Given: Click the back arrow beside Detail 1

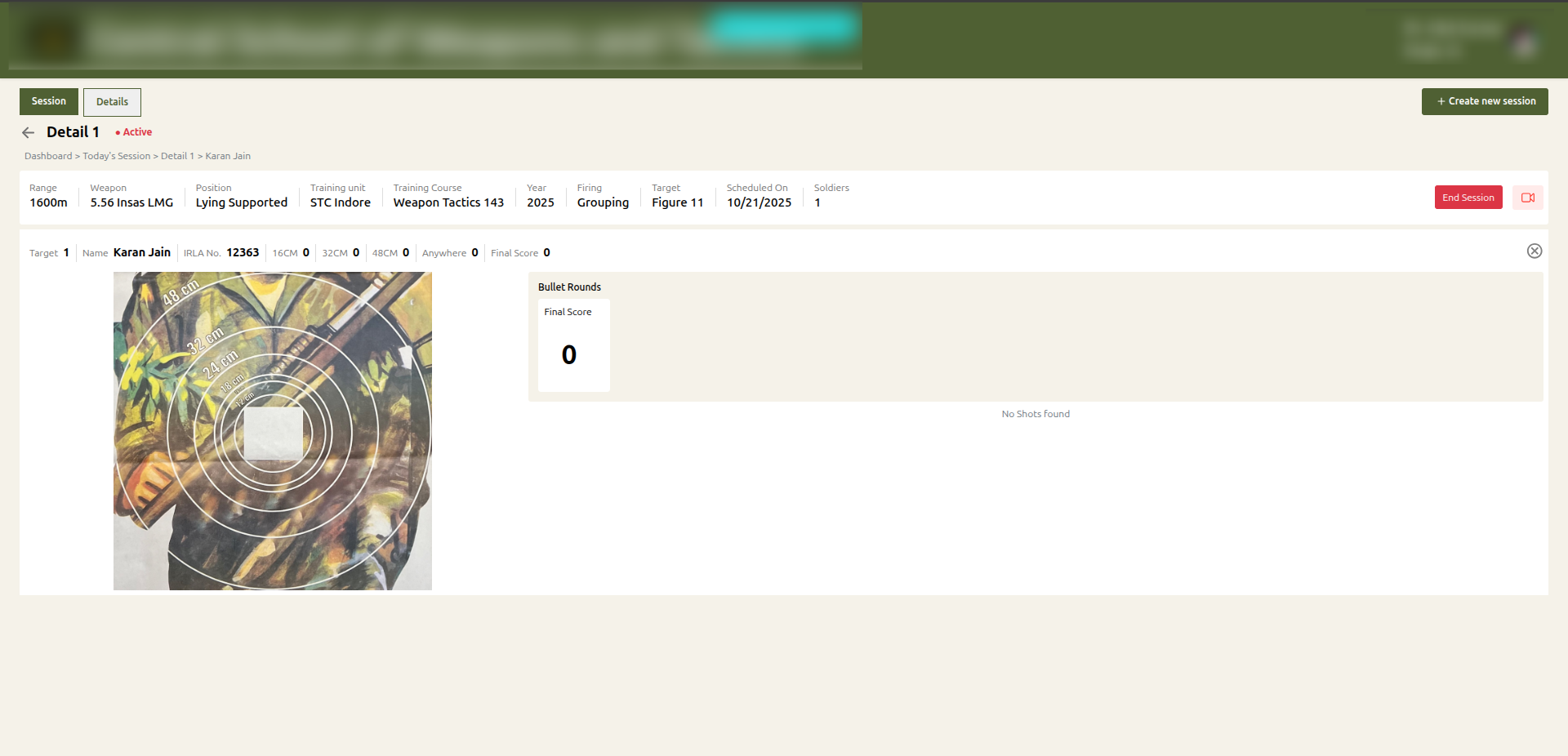Looking at the screenshot, I should click(x=29, y=132).
